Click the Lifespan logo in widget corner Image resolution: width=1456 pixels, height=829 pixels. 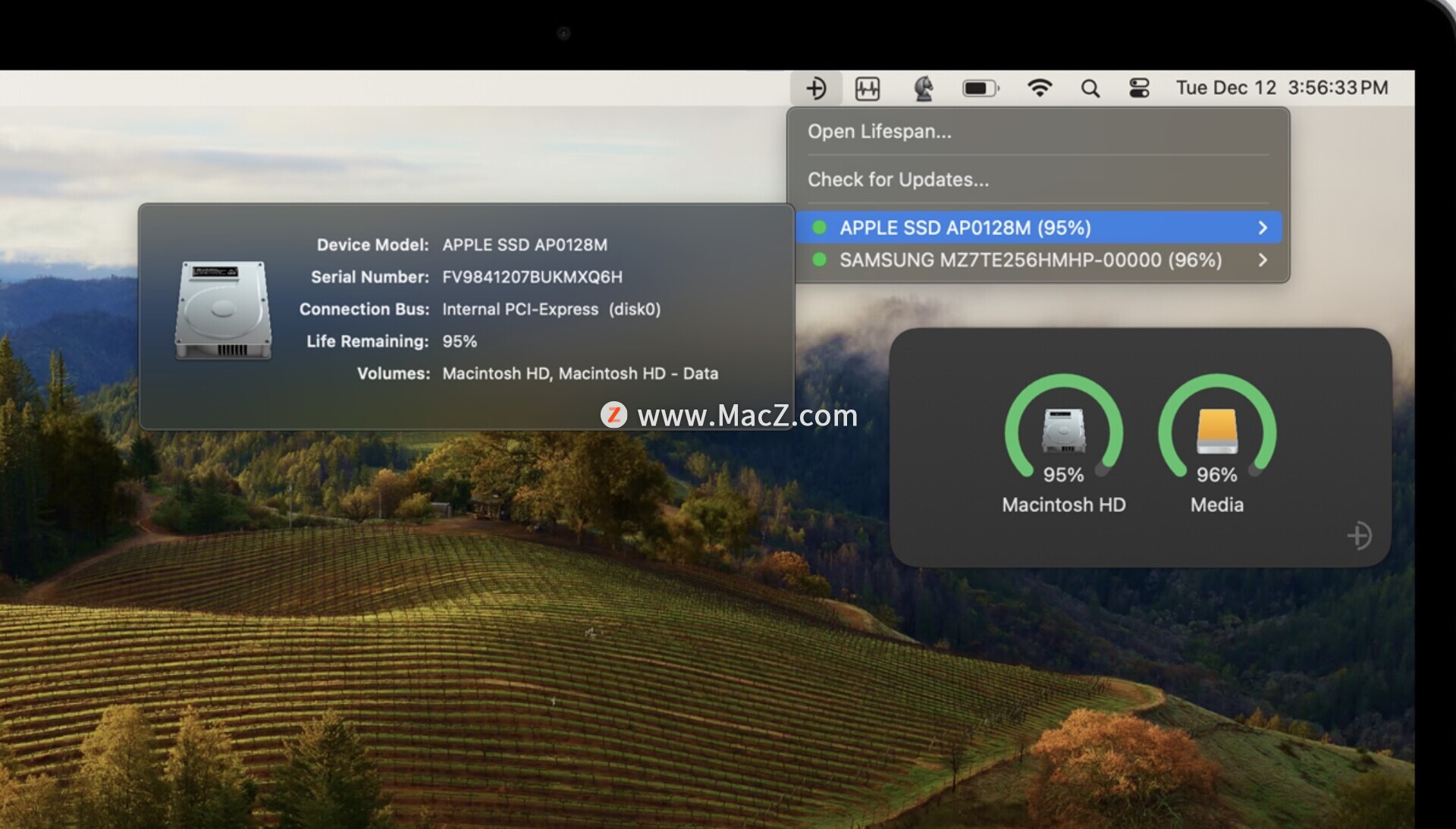tap(1359, 535)
